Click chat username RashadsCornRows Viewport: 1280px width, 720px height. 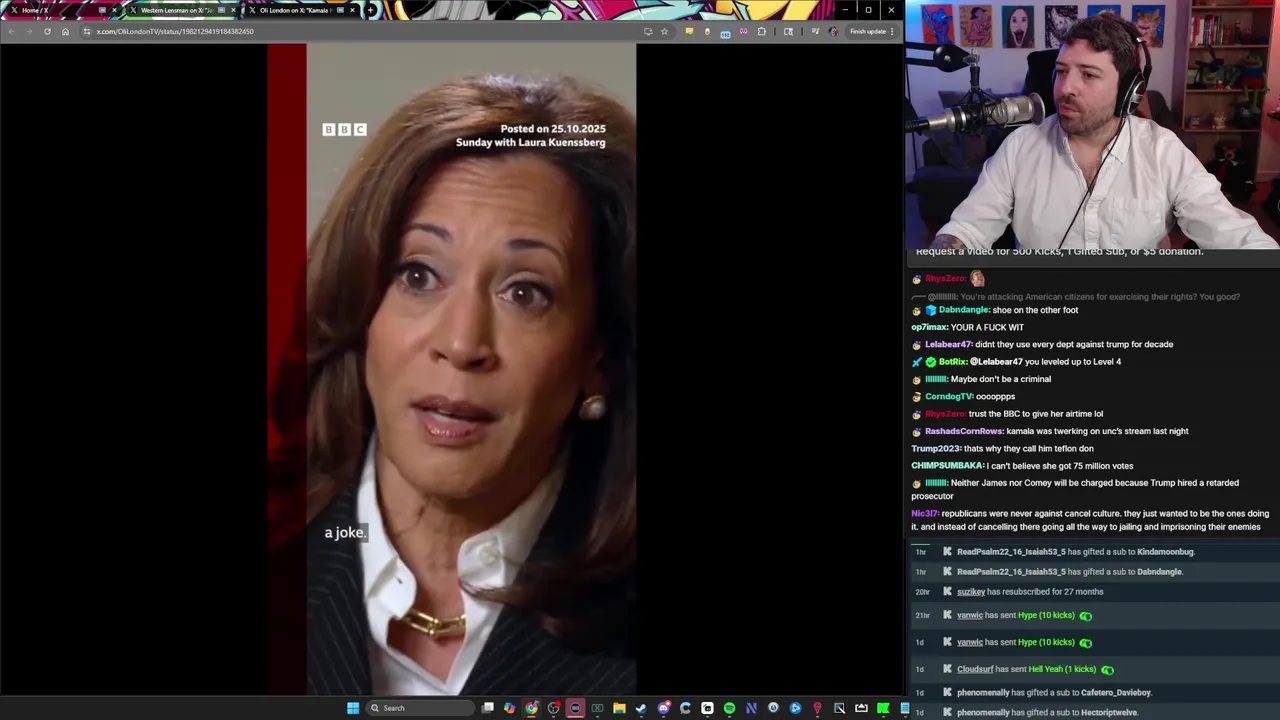coord(964,431)
